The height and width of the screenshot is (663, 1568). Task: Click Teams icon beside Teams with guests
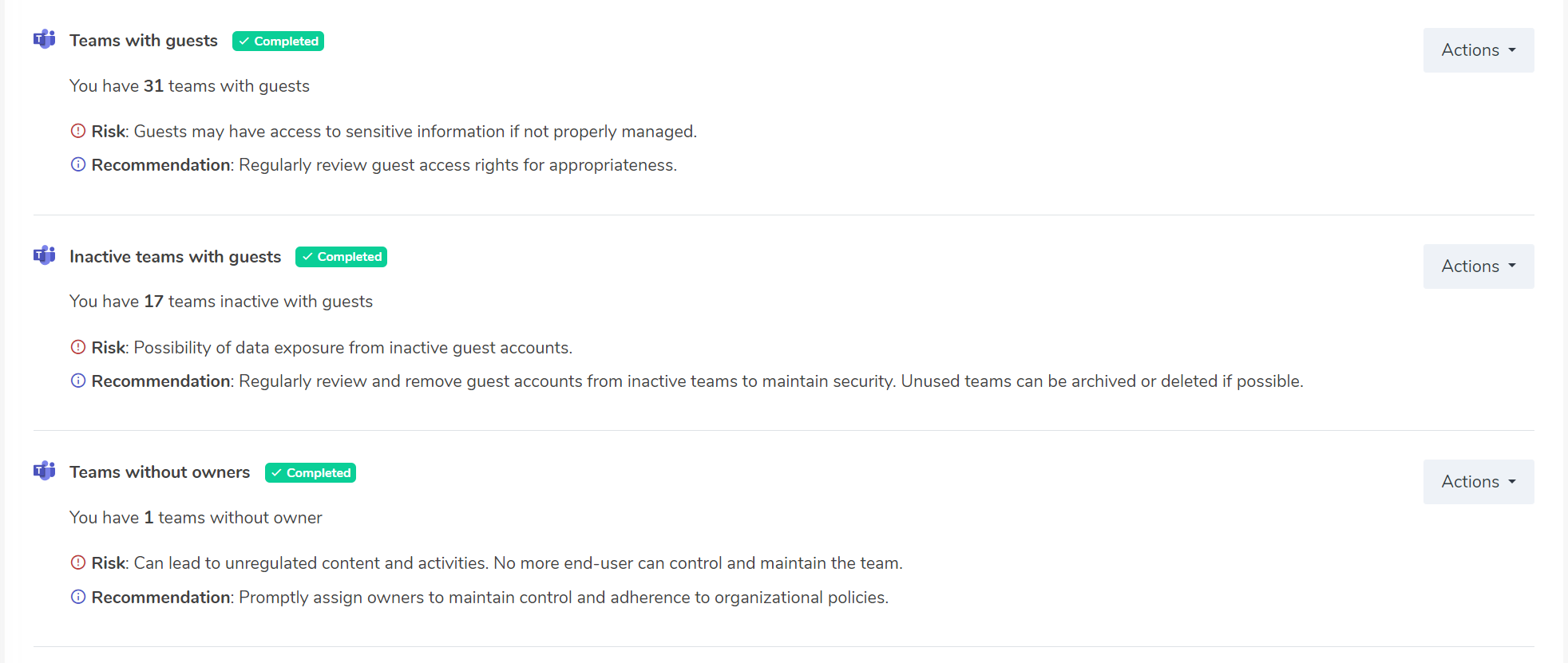[45, 39]
